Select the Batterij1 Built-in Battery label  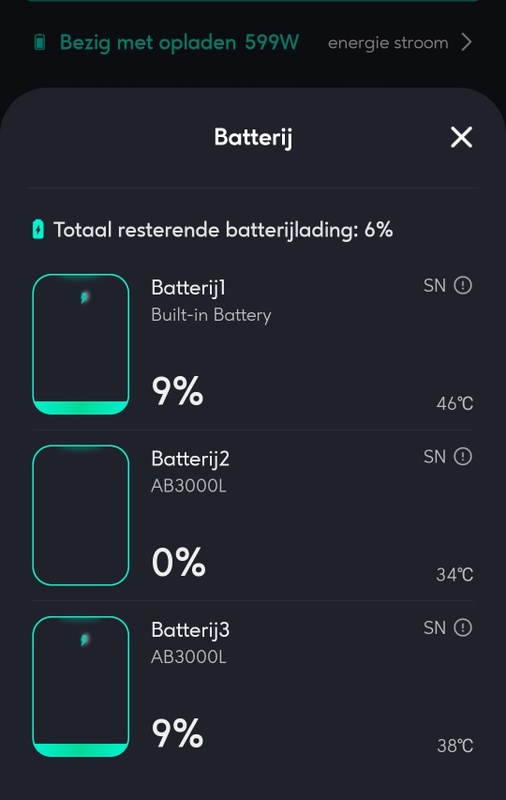(x=211, y=315)
